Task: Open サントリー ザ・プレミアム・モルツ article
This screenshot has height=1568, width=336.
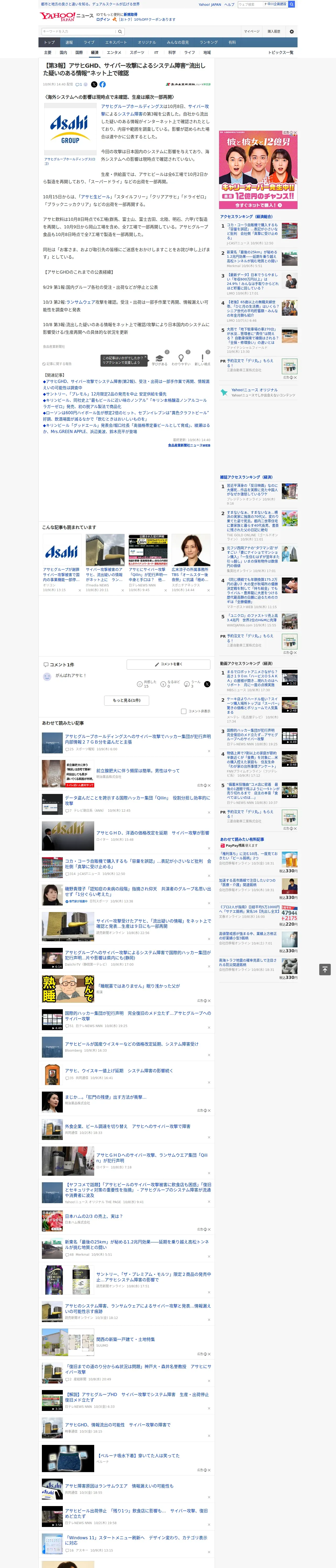Action: (154, 1276)
